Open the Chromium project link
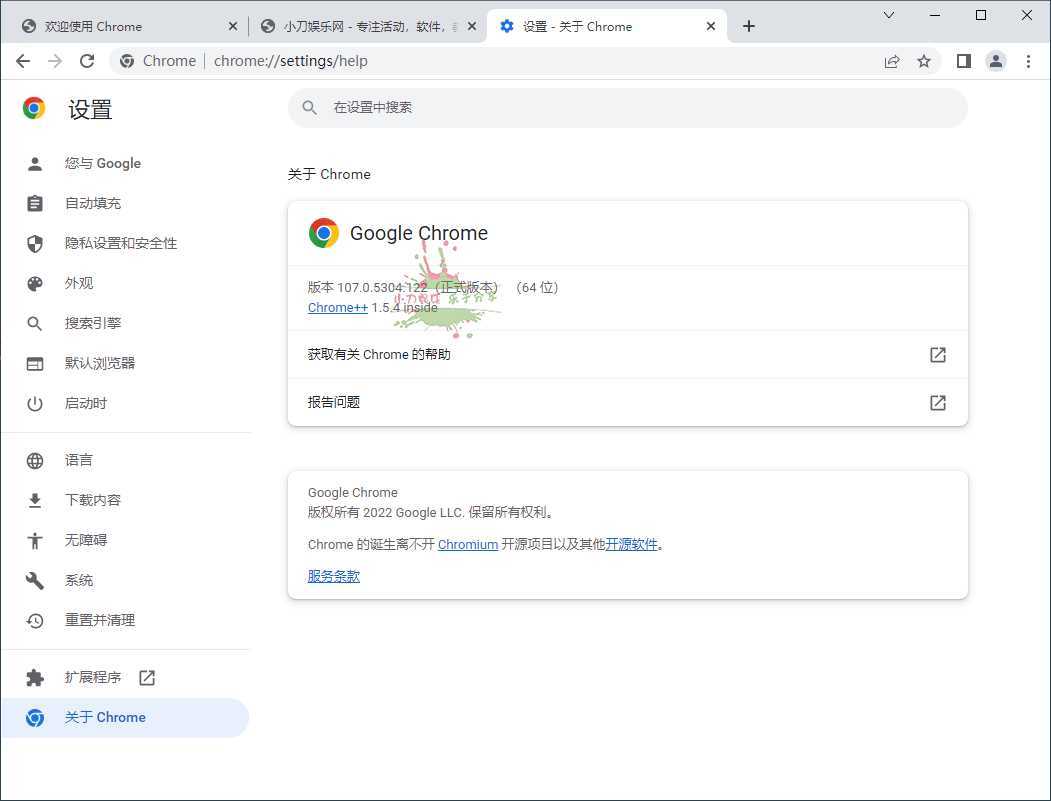The width and height of the screenshot is (1051, 801). [x=467, y=545]
